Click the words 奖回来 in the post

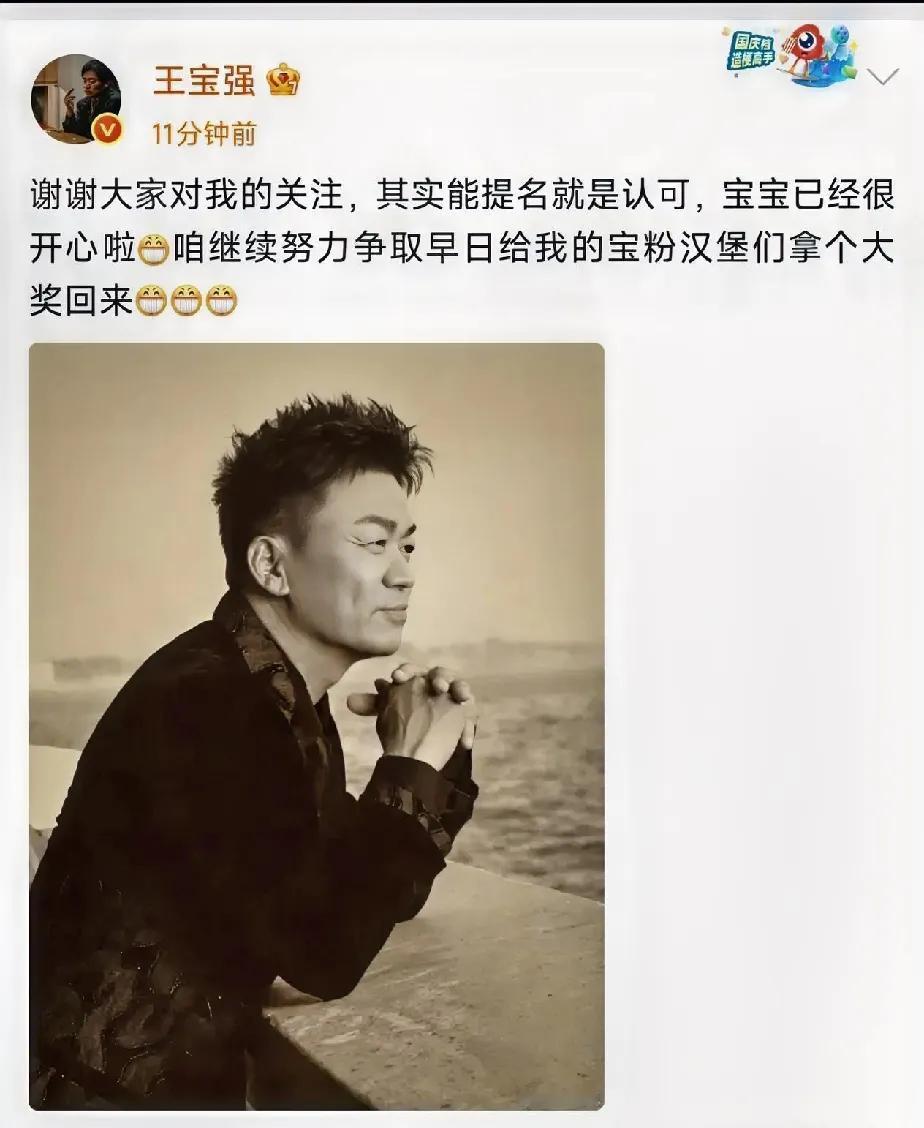click(81, 301)
